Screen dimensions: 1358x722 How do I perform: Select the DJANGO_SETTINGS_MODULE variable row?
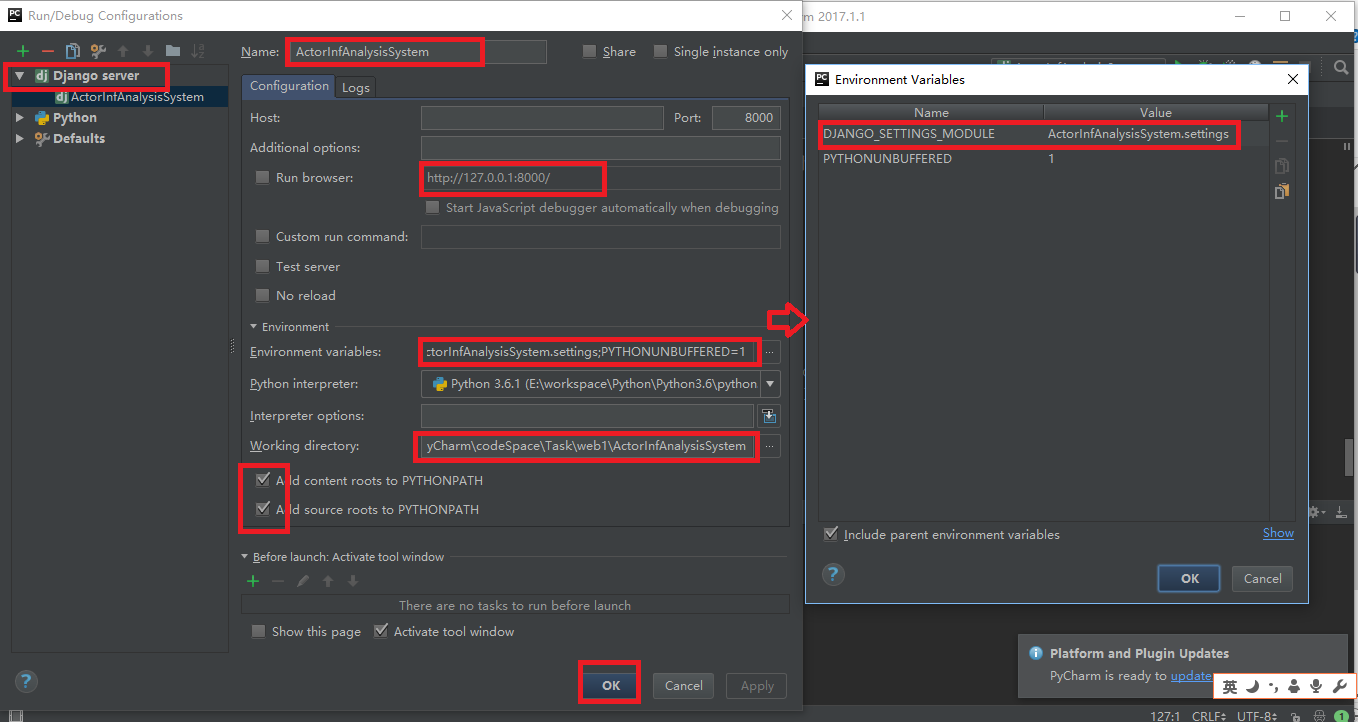[x=1043, y=134]
